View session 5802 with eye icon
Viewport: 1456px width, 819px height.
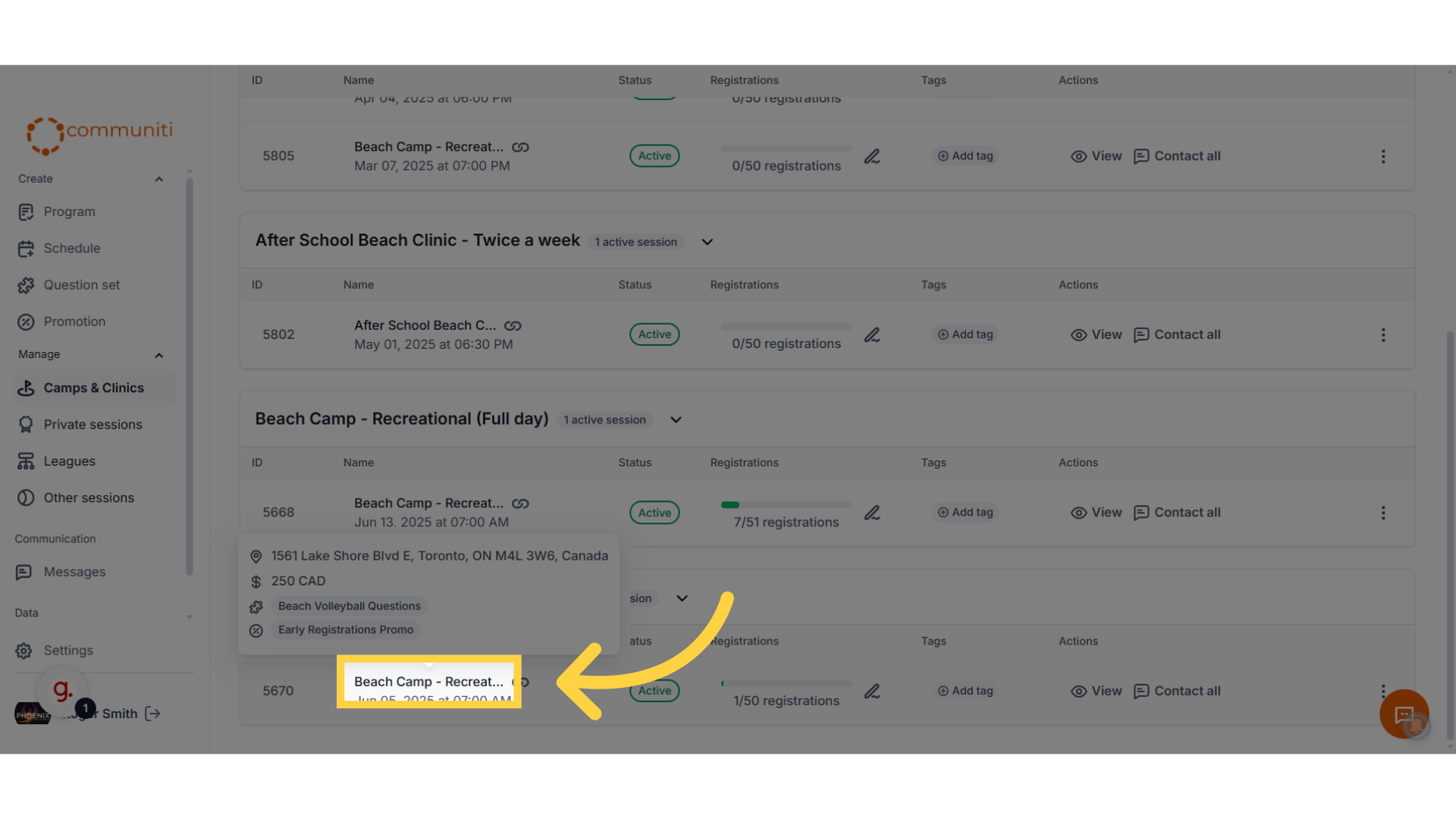click(x=1096, y=334)
